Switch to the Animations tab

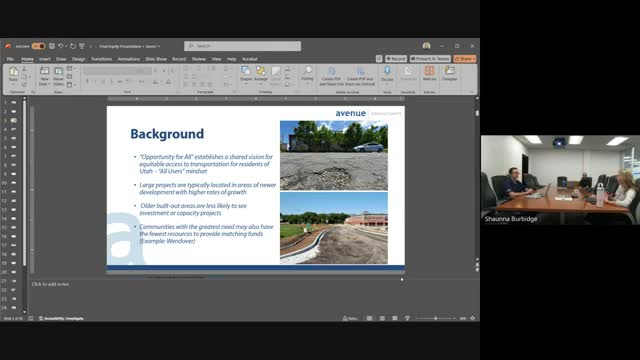(129, 59)
